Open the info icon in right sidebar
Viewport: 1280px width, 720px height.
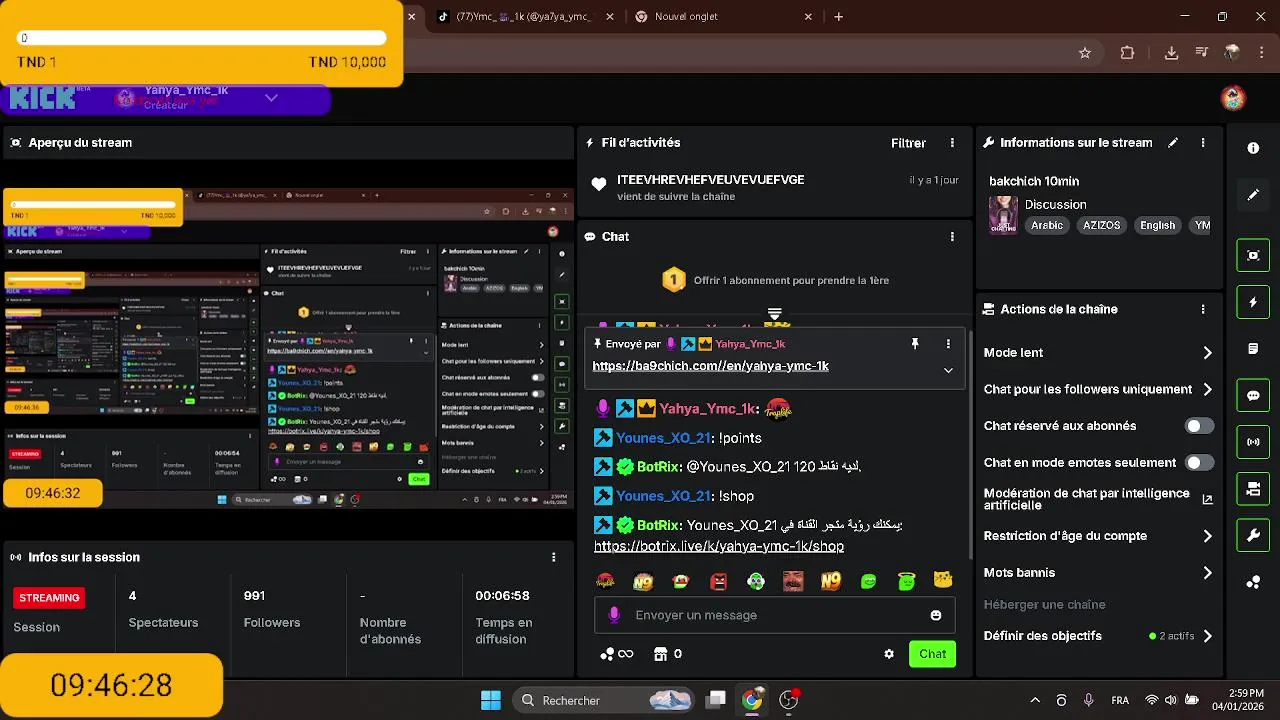click(1253, 148)
